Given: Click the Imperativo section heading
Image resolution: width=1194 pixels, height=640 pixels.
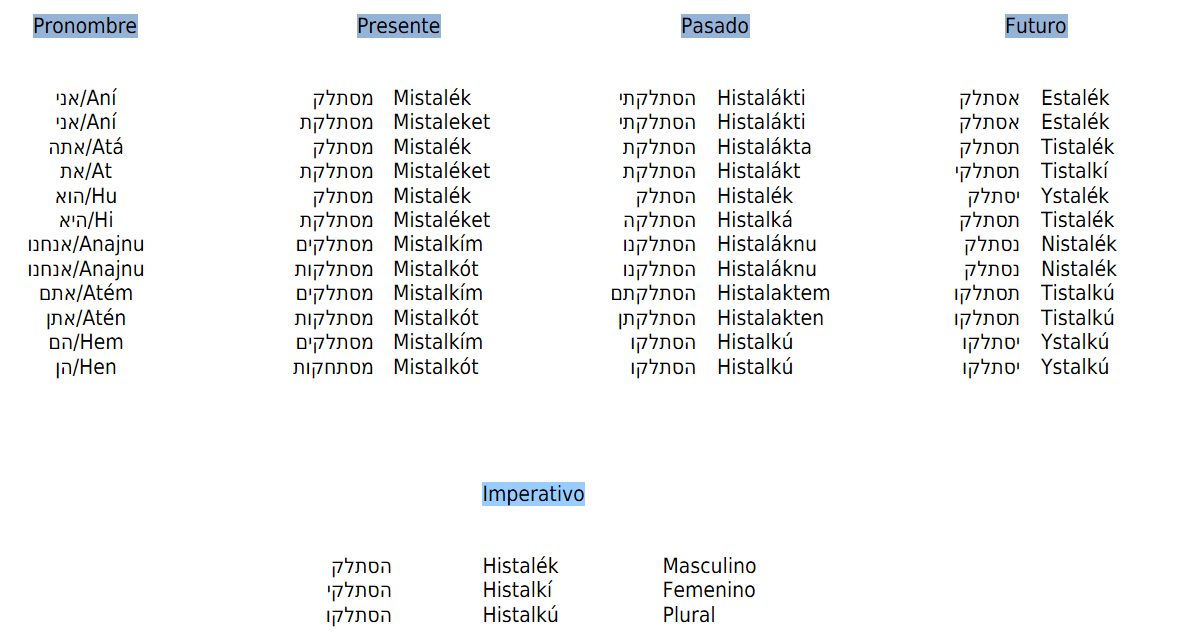Looking at the screenshot, I should pos(533,494).
